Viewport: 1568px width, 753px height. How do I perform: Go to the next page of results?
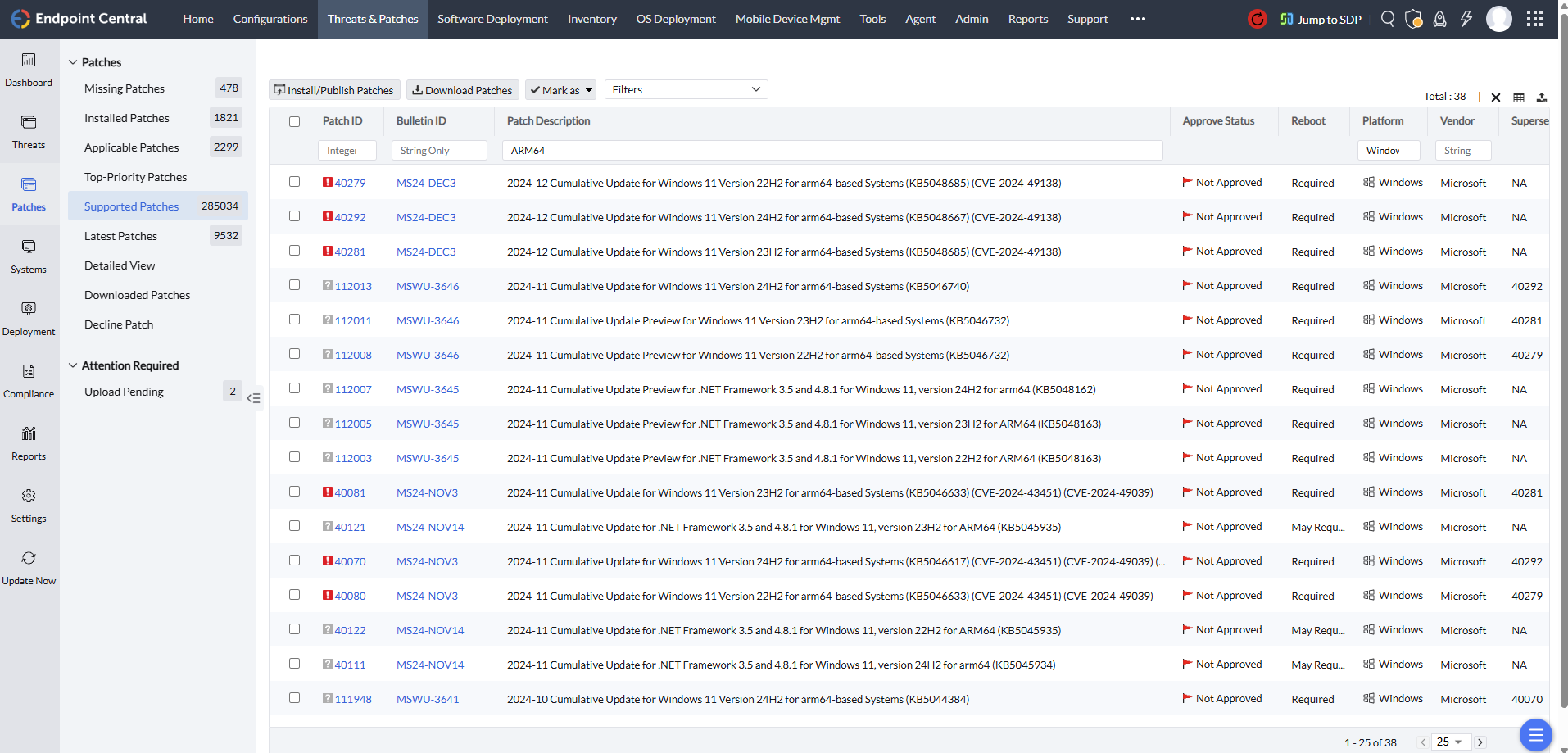coord(1480,742)
